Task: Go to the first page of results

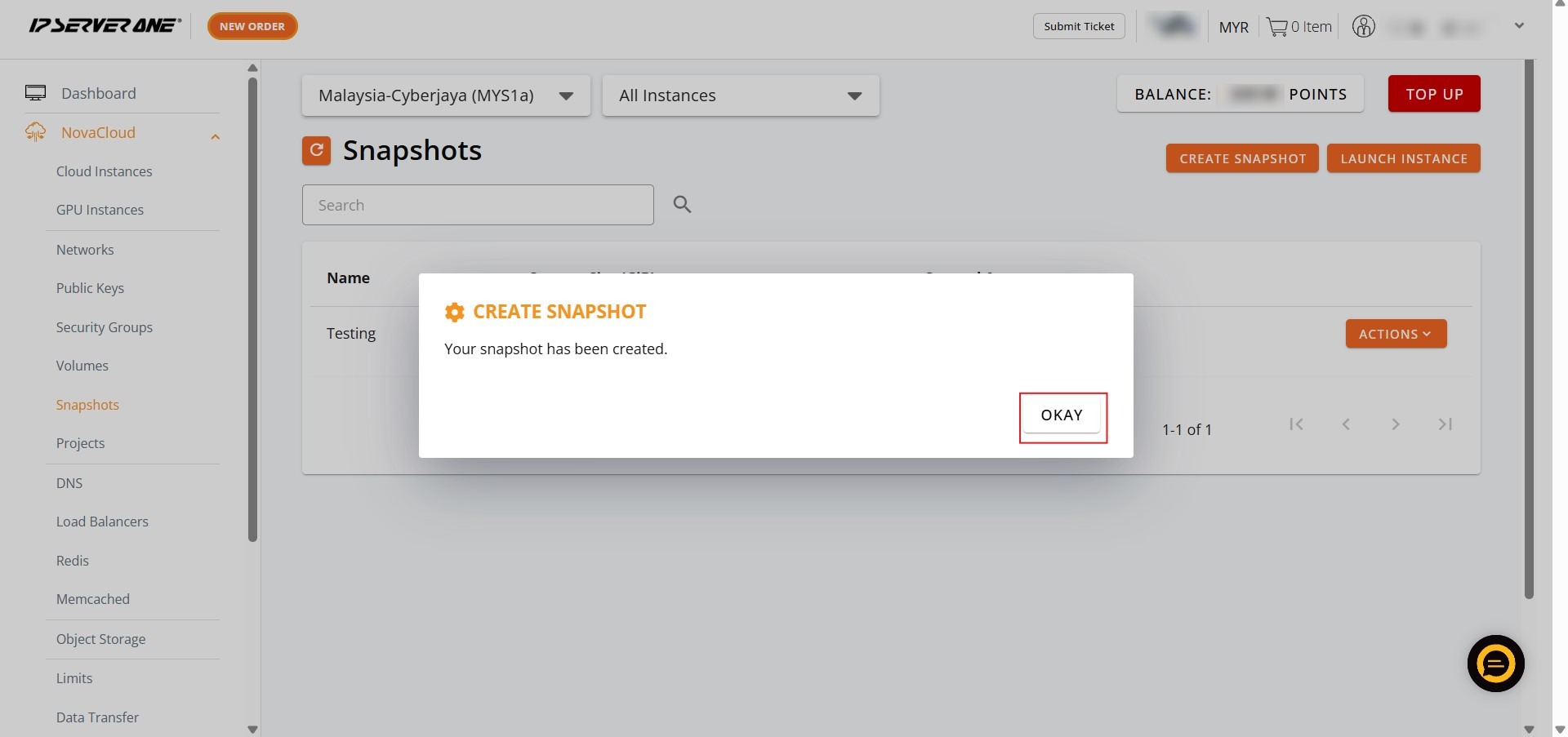Action: 1296,424
